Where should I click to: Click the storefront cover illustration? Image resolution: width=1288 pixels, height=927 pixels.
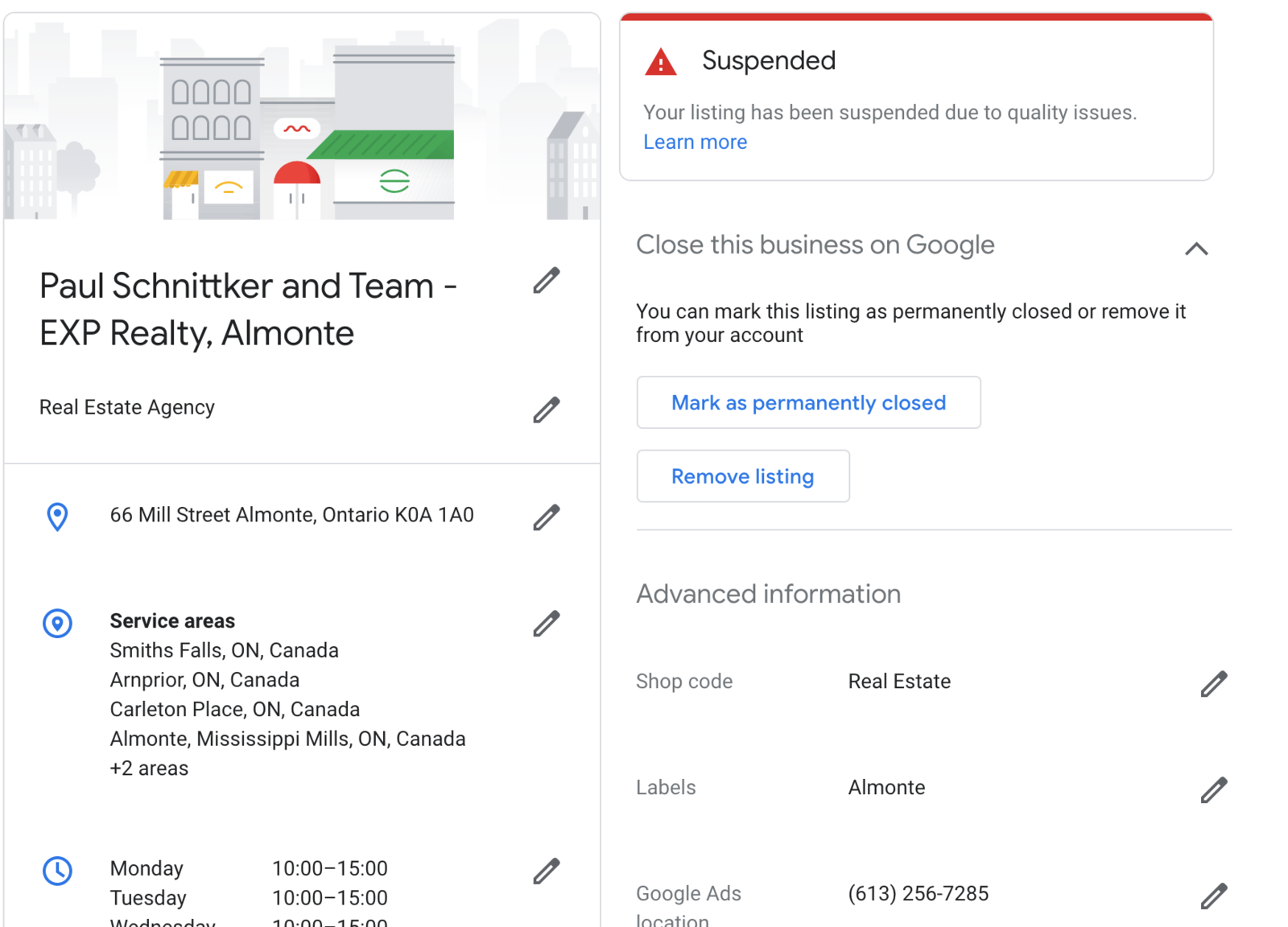pyautogui.click(x=302, y=117)
